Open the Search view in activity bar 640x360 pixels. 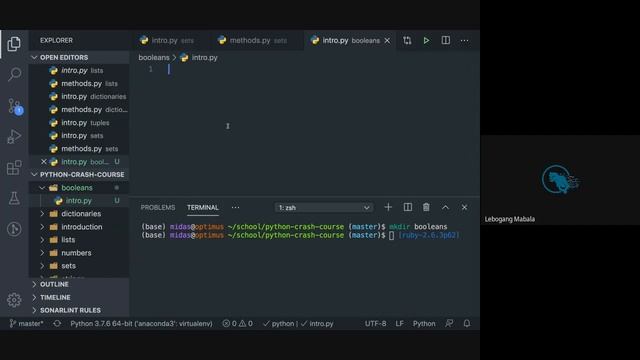(14, 74)
